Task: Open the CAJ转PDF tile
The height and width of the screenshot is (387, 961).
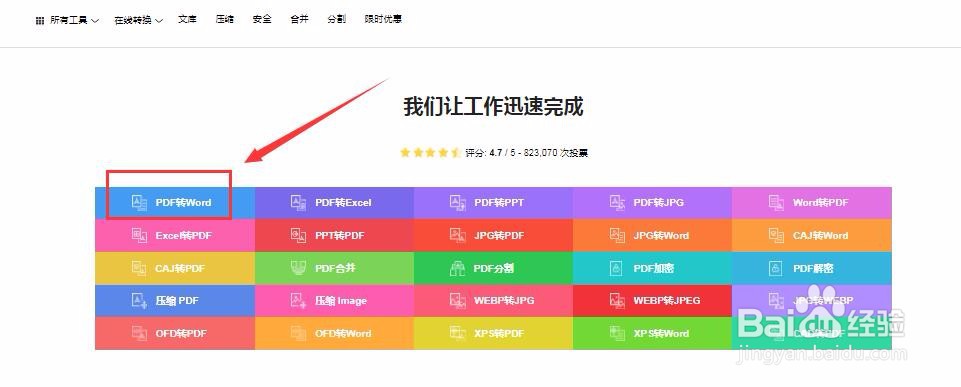Action: [x=175, y=268]
